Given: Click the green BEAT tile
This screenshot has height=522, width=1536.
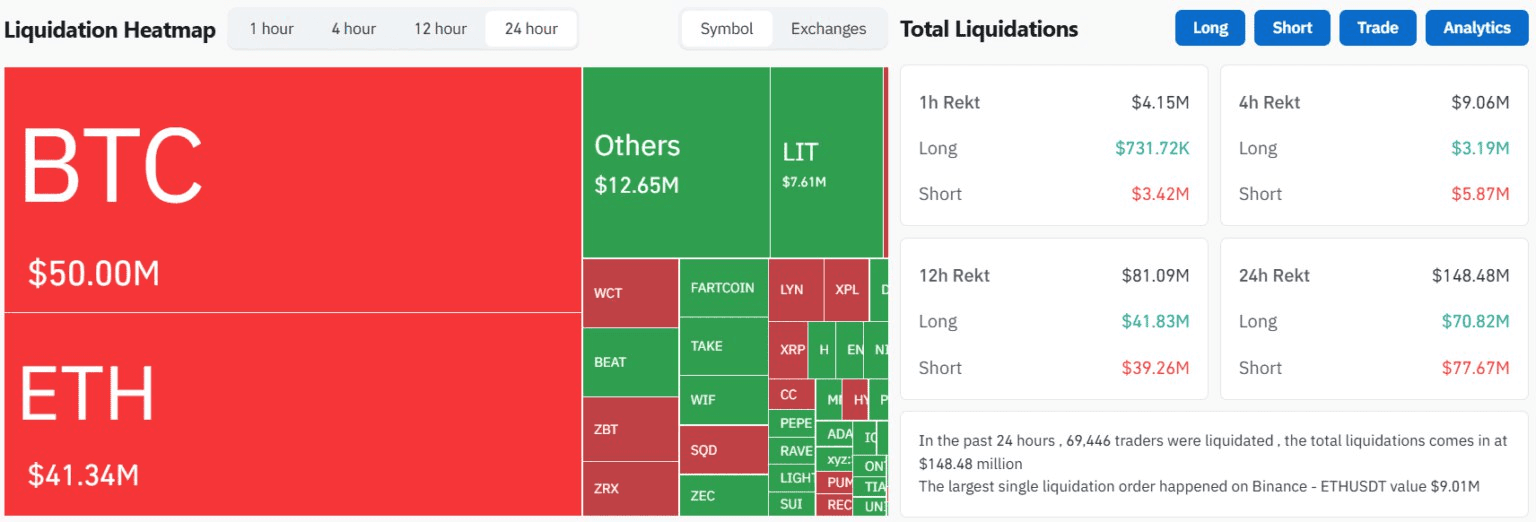Looking at the screenshot, I should click(630, 362).
